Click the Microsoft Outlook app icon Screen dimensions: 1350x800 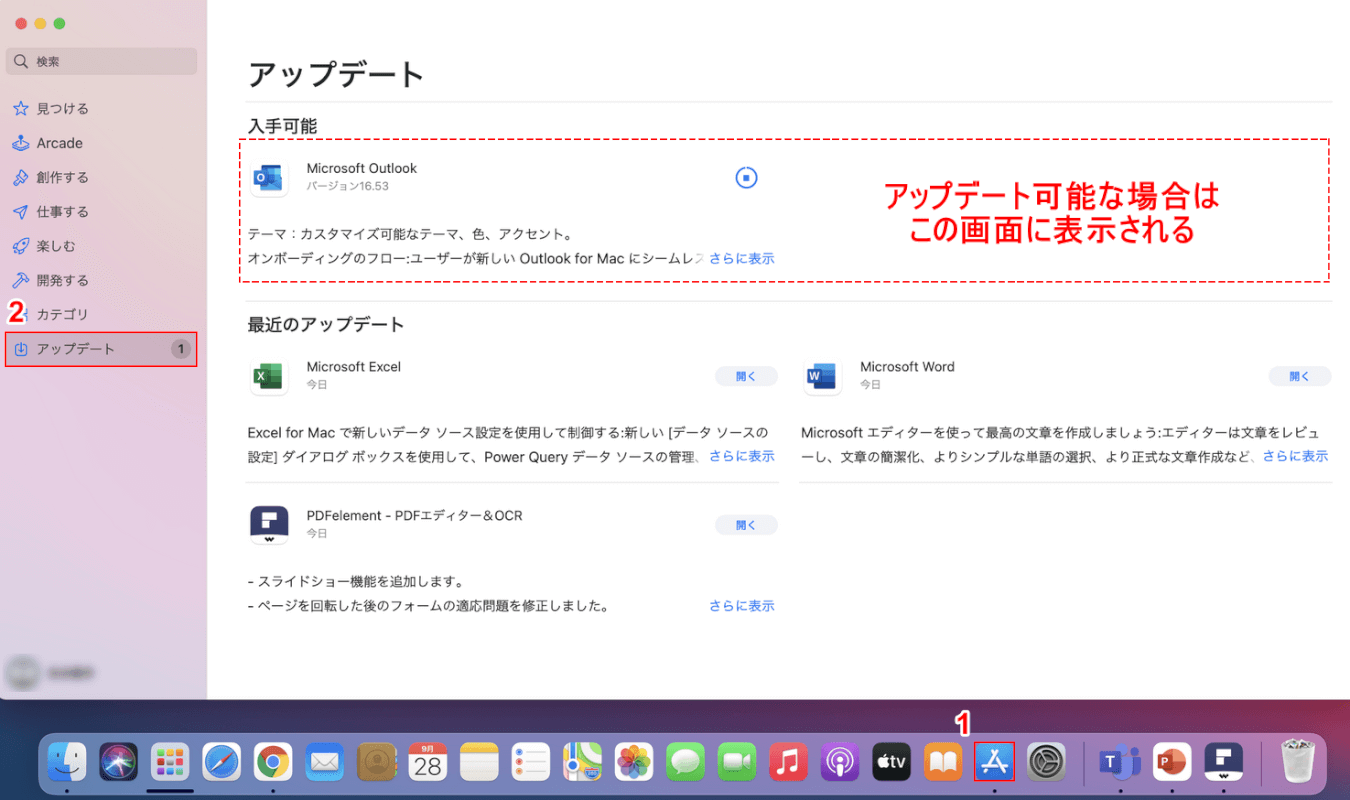(x=269, y=177)
